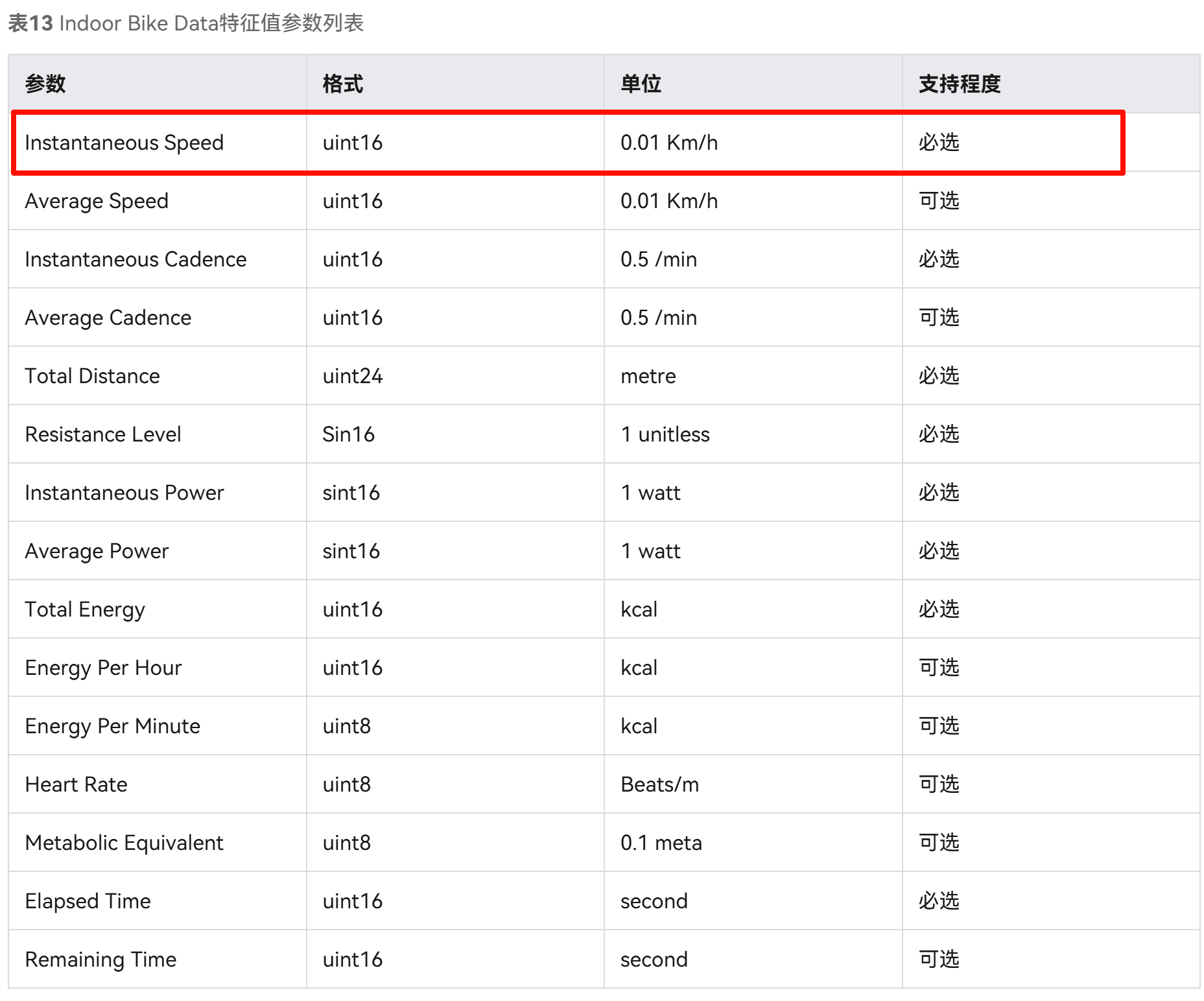Click the '可选' cell in Heart Rate row
This screenshot has height=1001, width=1204.
pyautogui.click(x=938, y=784)
